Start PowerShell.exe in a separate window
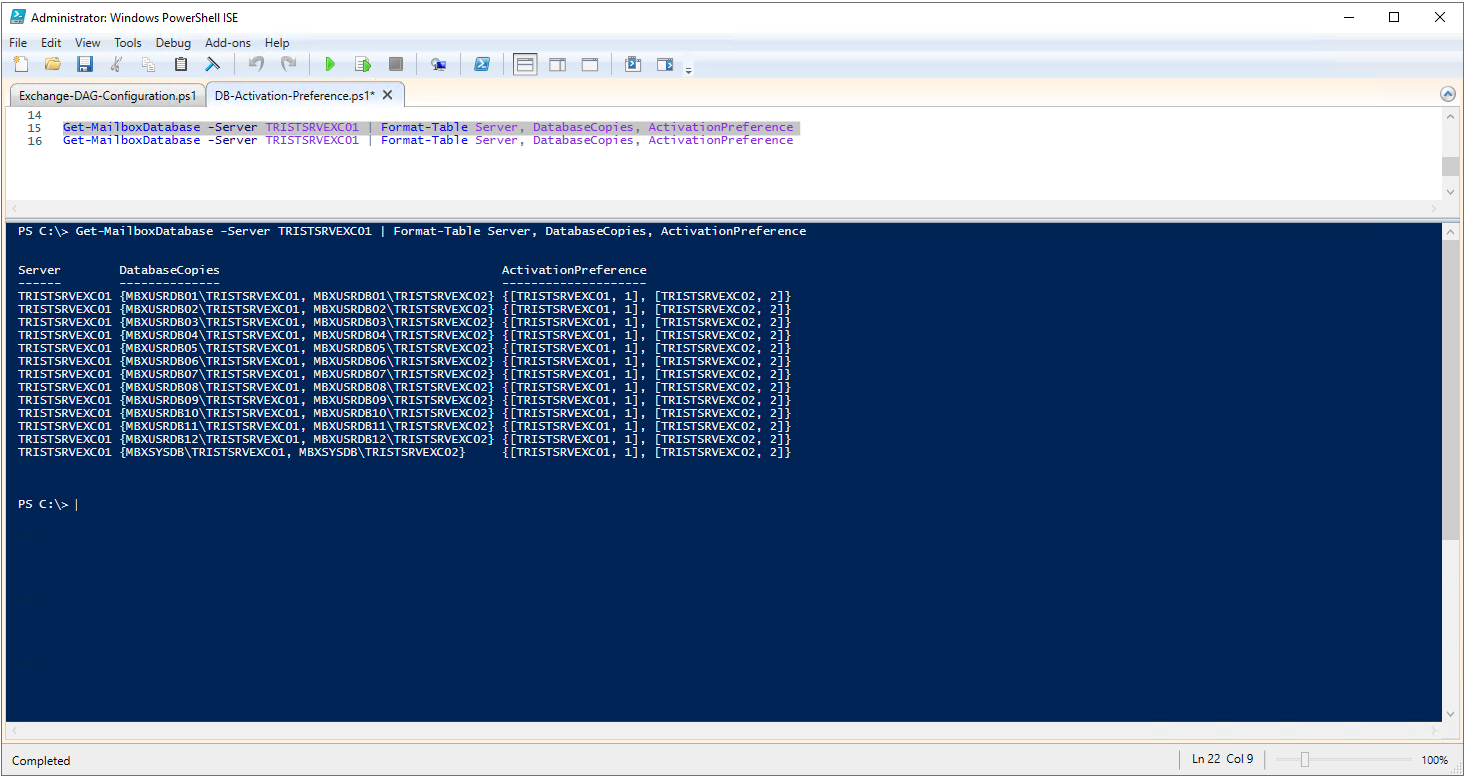The width and height of the screenshot is (1465, 776). (481, 64)
